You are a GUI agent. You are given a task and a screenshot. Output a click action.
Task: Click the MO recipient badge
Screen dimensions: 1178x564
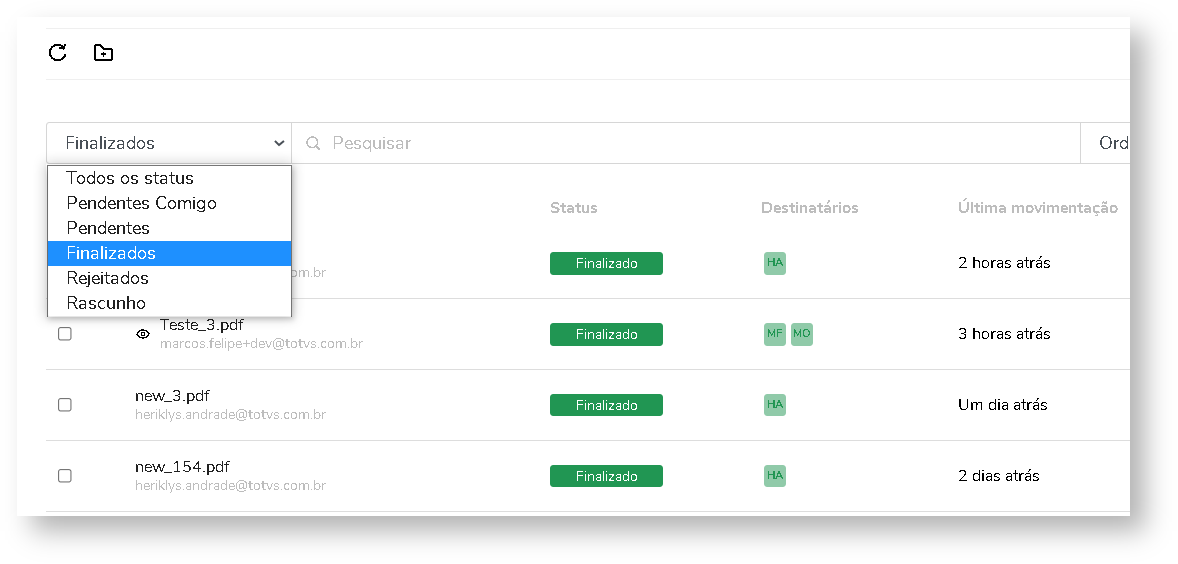coord(802,334)
